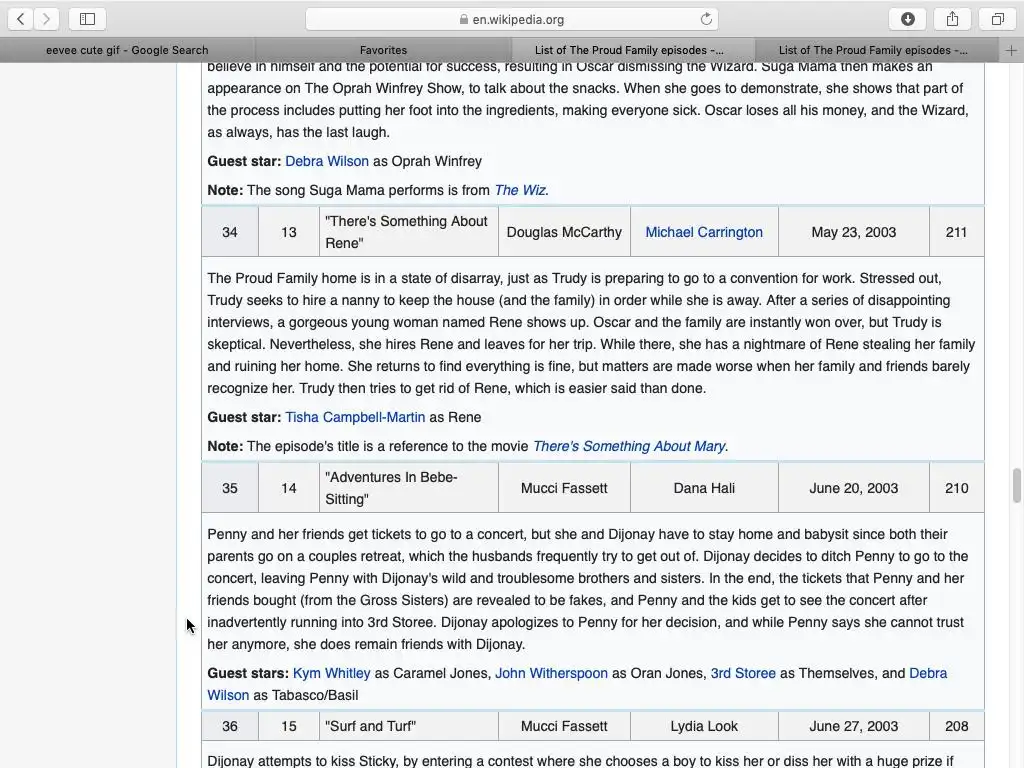Open John Witherspoon link
The width and height of the screenshot is (1024, 768).
tap(551, 673)
